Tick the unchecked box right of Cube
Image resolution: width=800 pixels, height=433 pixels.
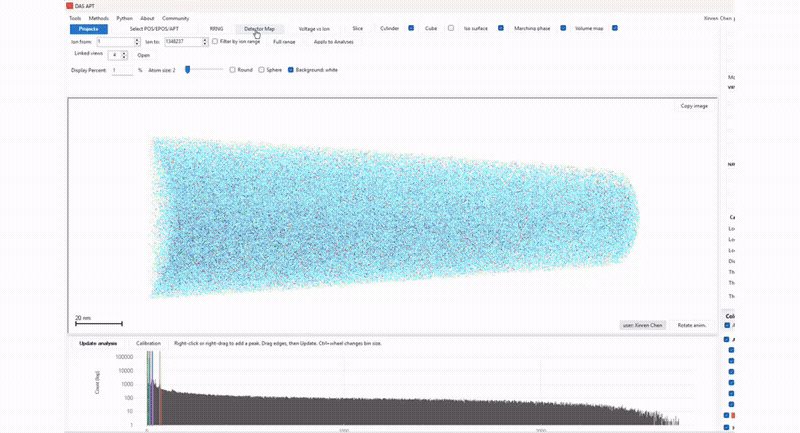451,28
